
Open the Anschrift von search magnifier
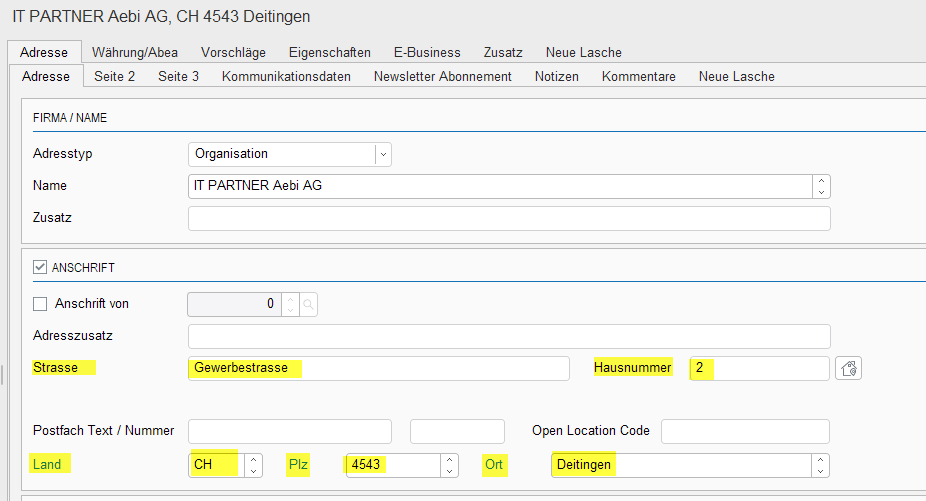(x=308, y=304)
